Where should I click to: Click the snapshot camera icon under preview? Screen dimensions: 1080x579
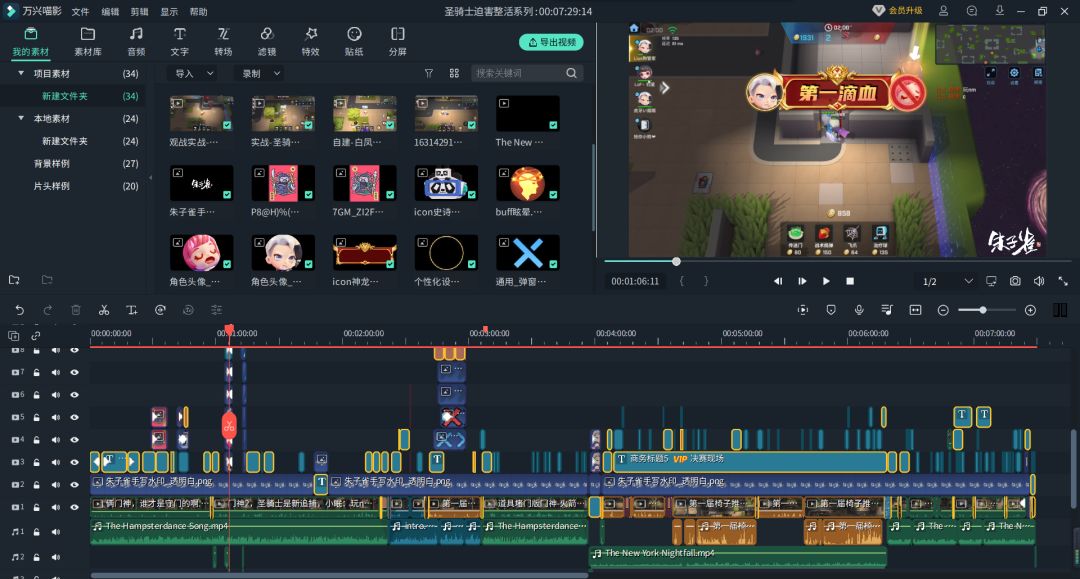coord(1015,281)
